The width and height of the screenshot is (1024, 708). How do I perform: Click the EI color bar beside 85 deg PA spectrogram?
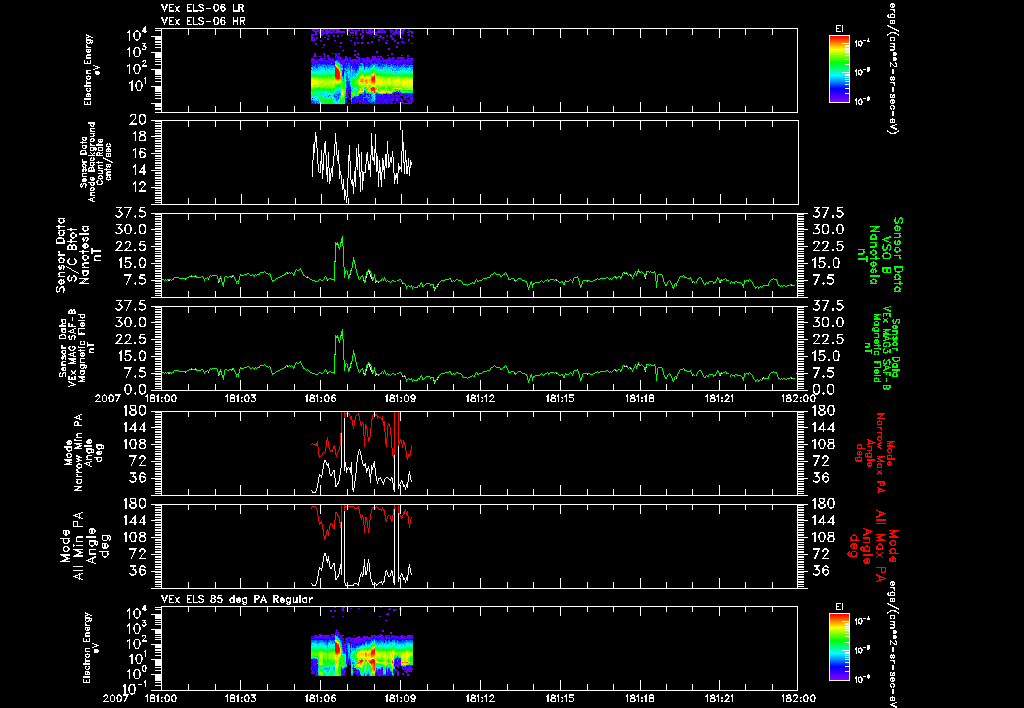coord(839,647)
